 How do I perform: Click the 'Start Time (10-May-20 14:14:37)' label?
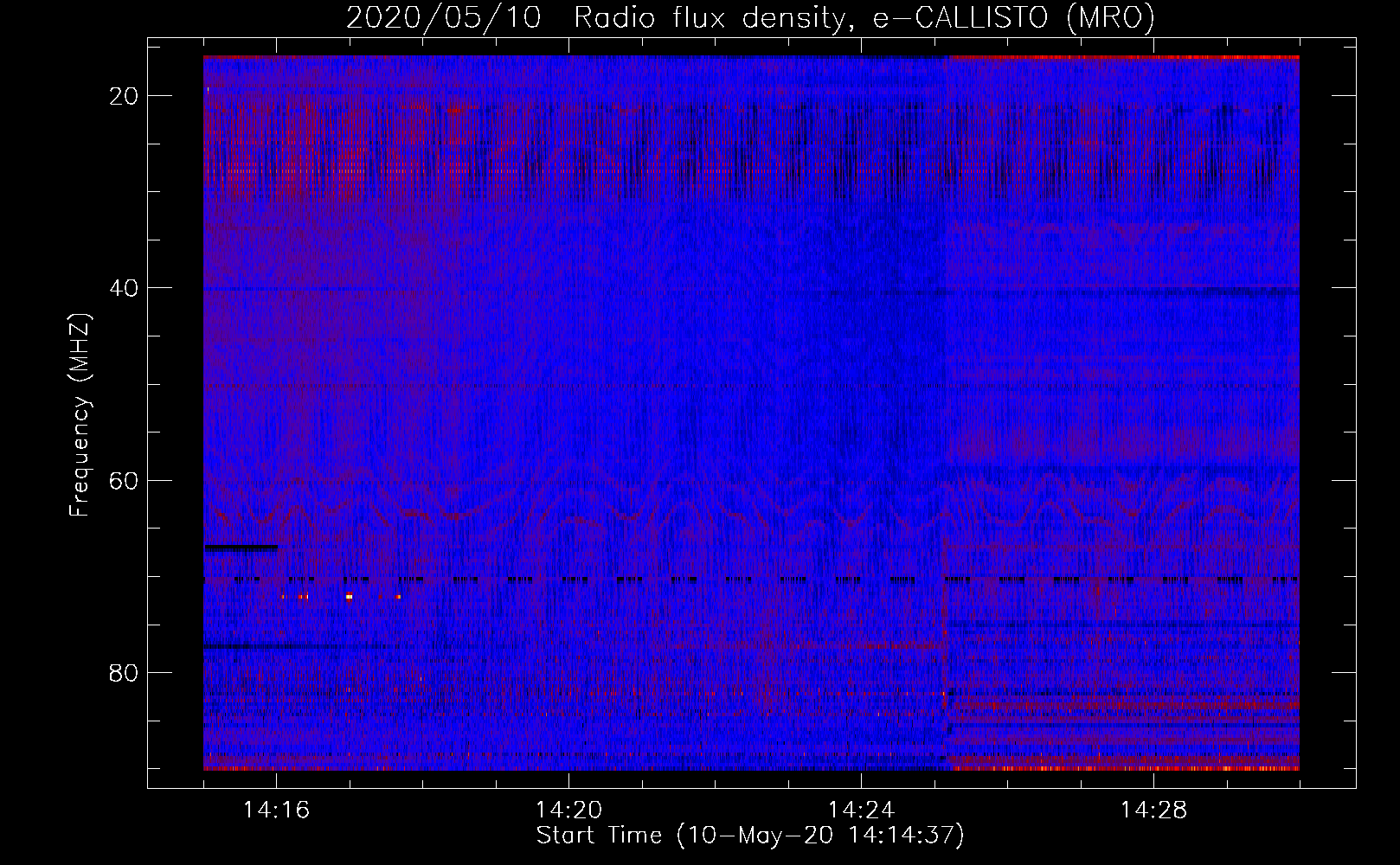[x=750, y=836]
